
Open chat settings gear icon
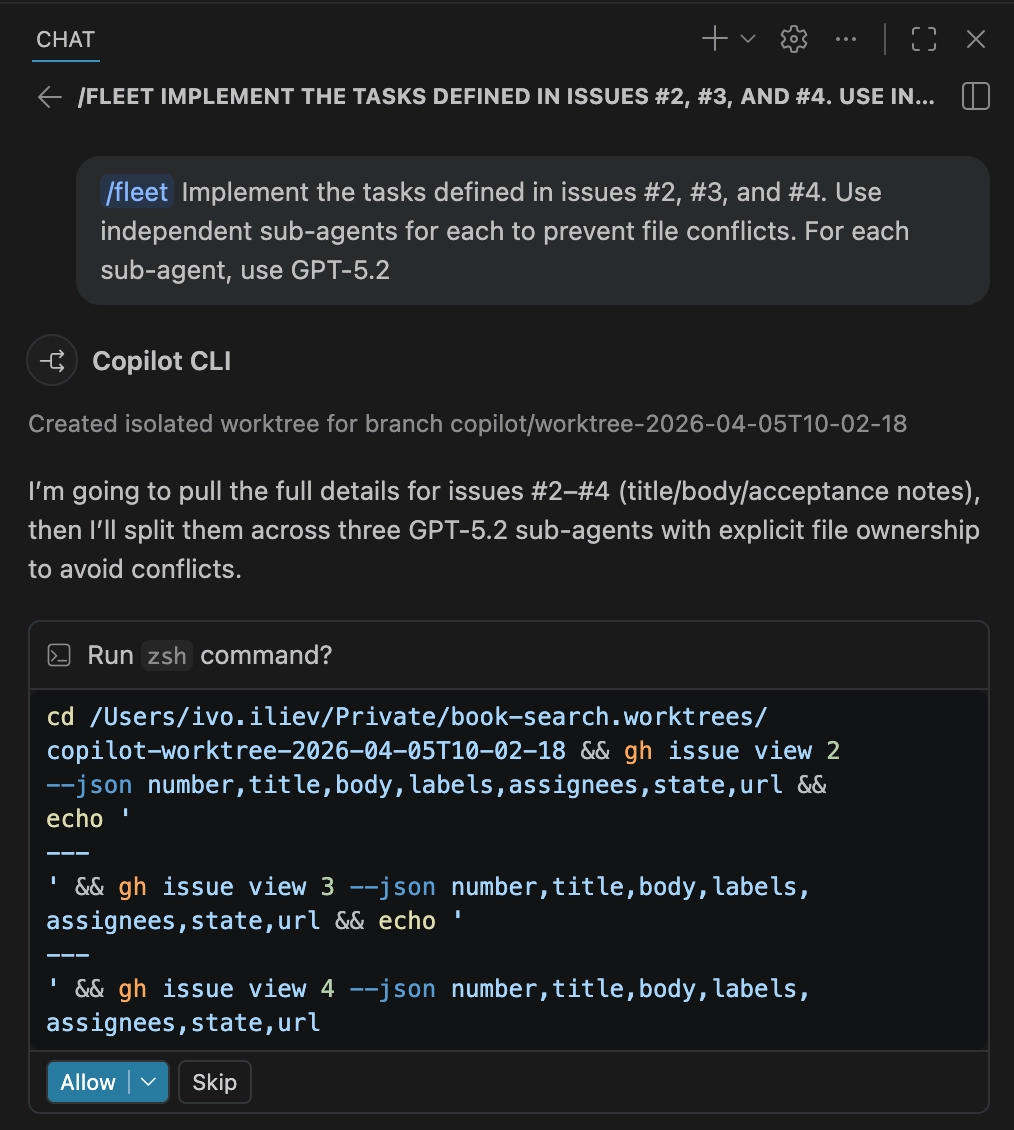click(793, 39)
